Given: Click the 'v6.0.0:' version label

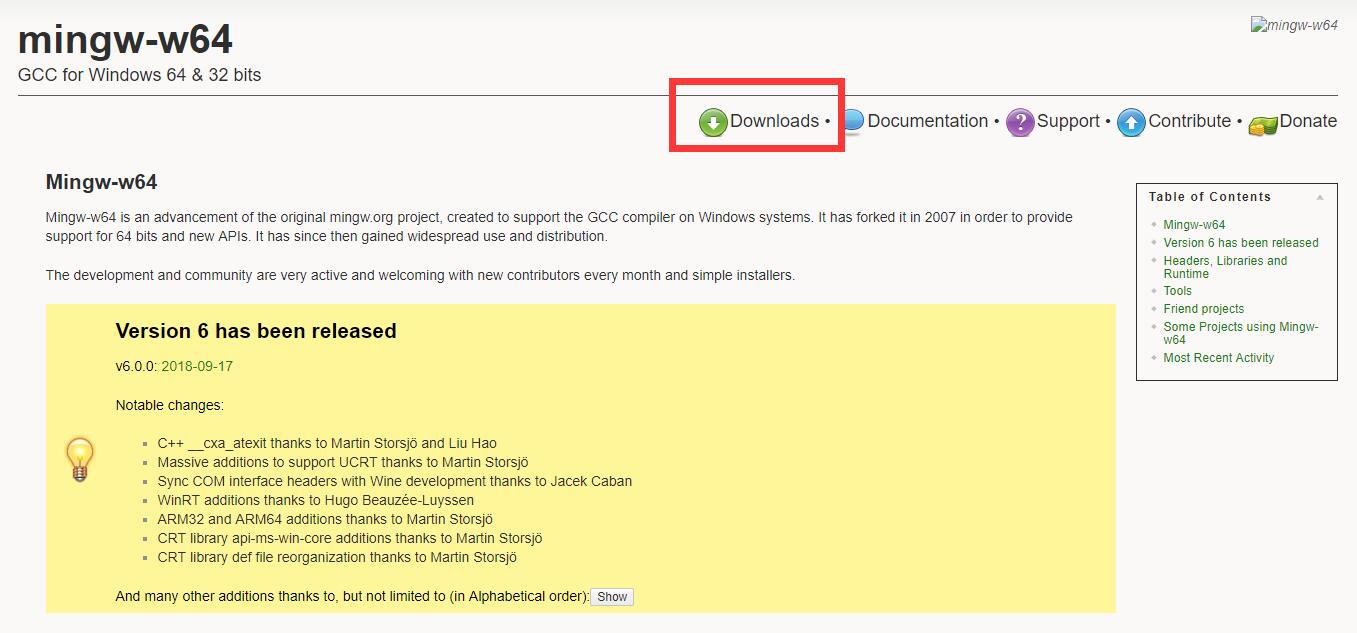Looking at the screenshot, I should (x=136, y=366).
